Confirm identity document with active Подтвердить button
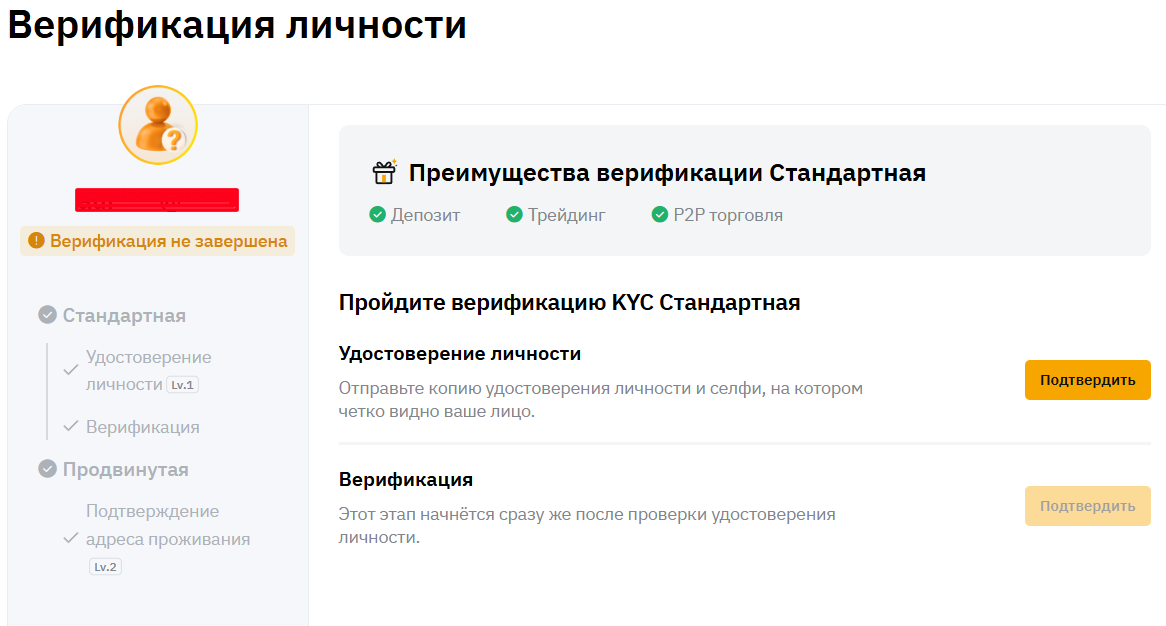The height and width of the screenshot is (626, 1166). (1087, 380)
